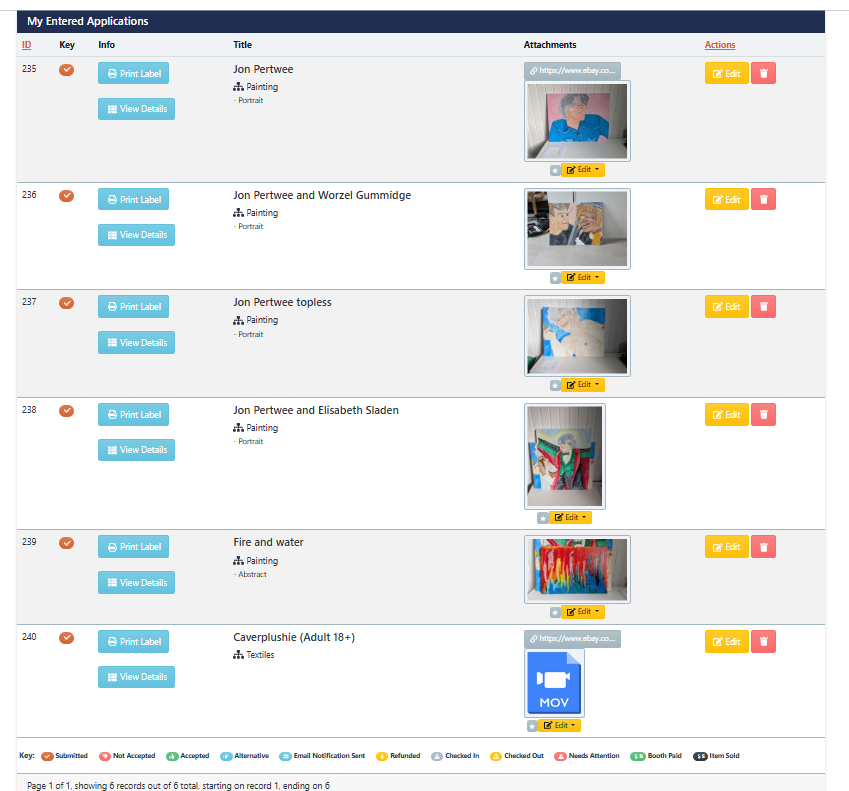849x791 pixels.
Task: Open attachment Edit dropdown for Jon Pertwee image
Action: [583, 170]
